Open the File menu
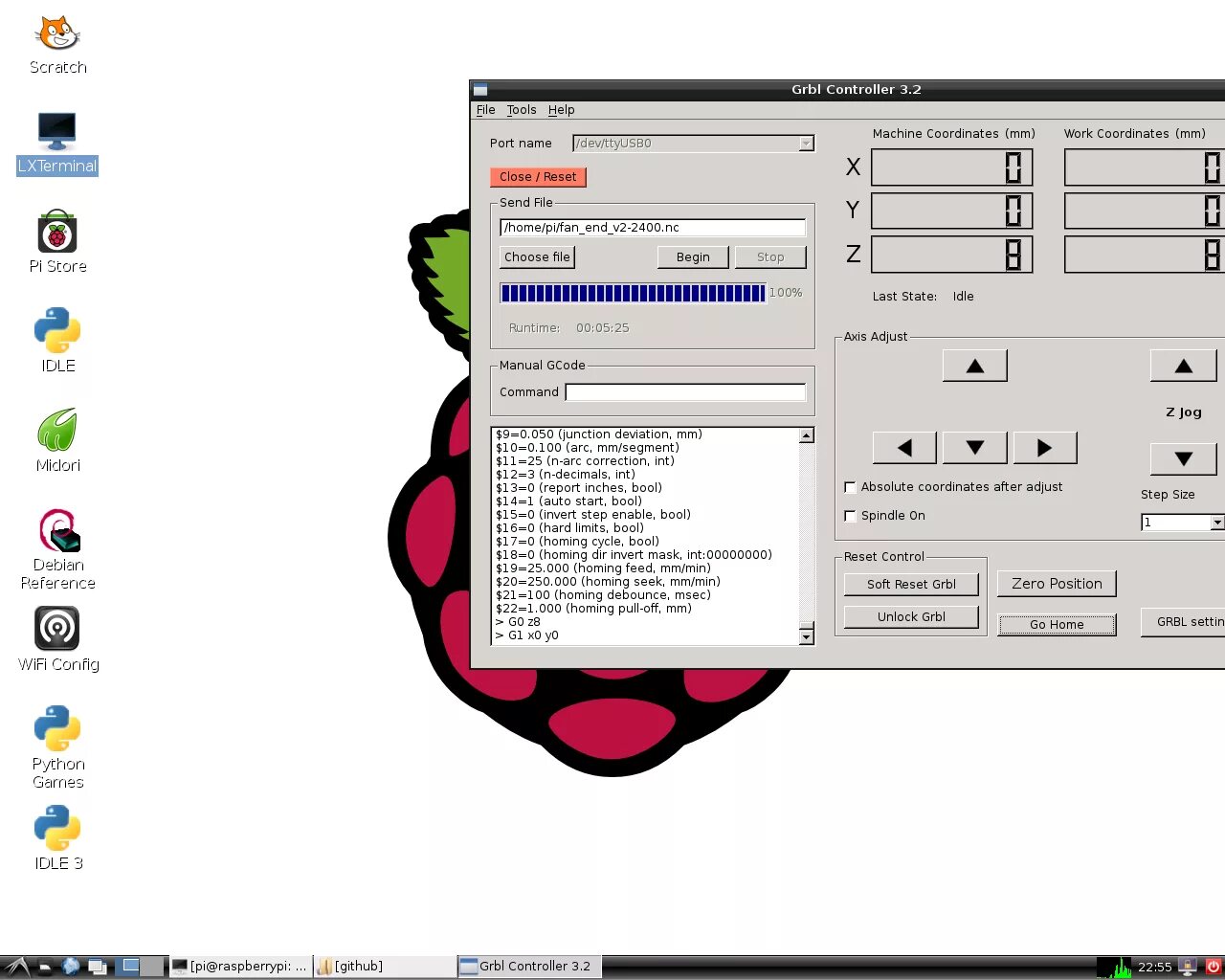The height and width of the screenshot is (980, 1225). (x=486, y=110)
